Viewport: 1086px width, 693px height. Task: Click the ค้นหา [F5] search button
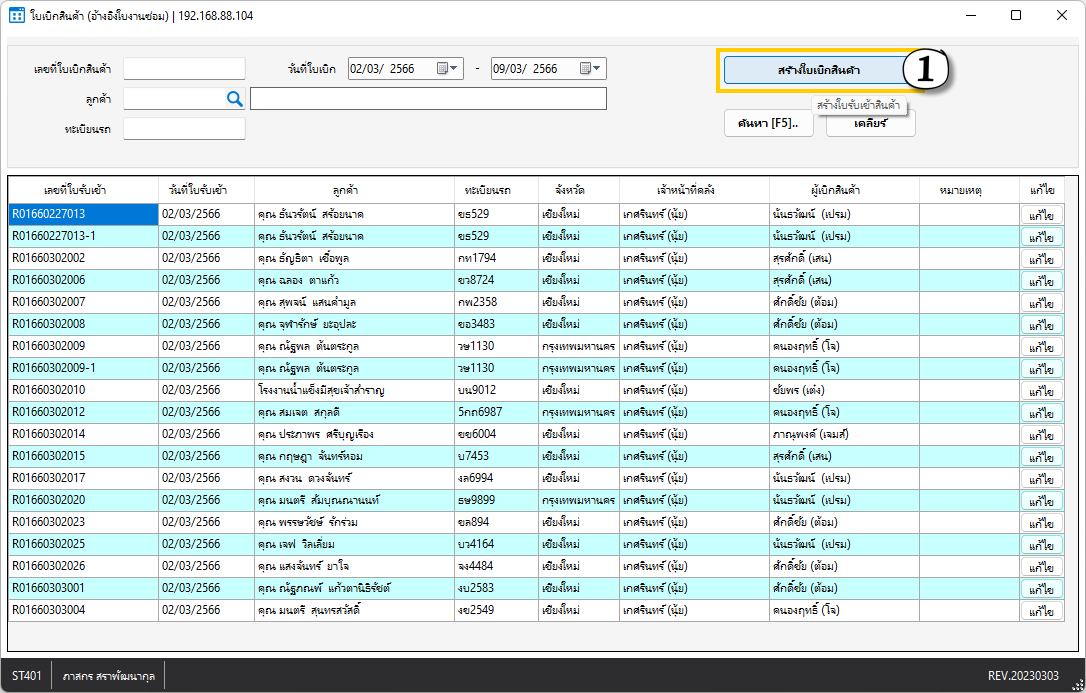[x=768, y=123]
